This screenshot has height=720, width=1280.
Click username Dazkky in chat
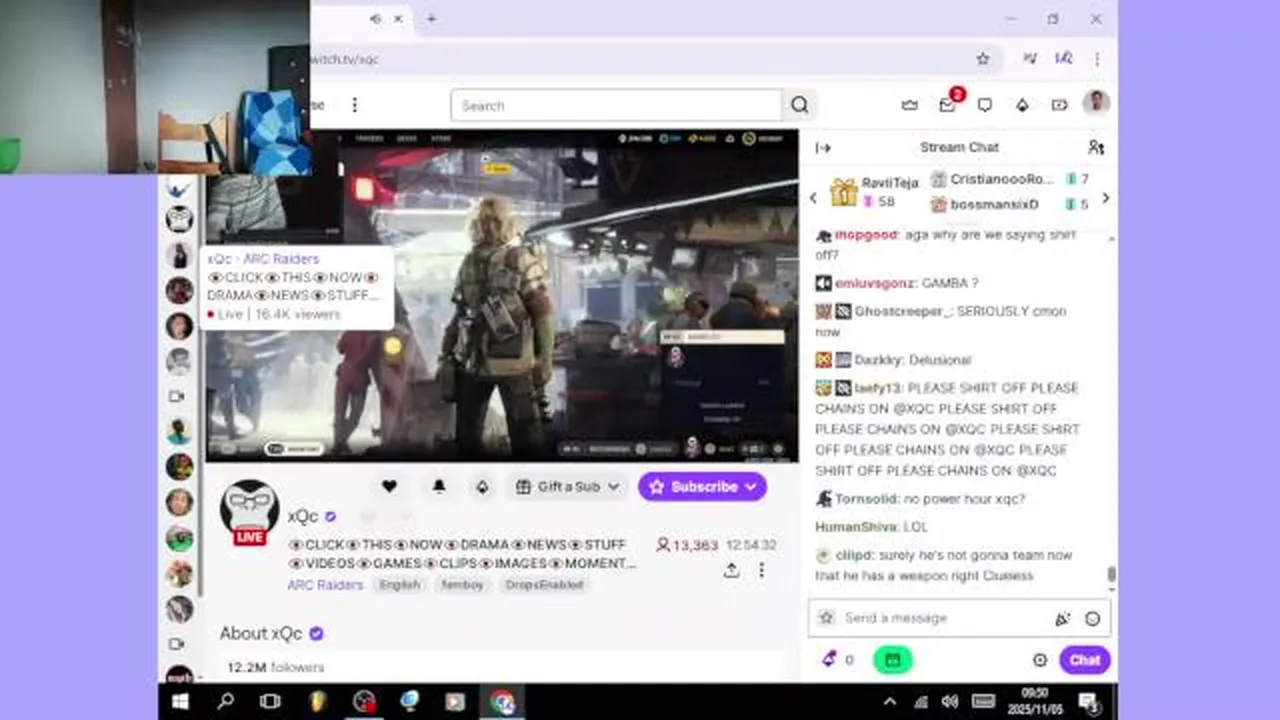[878, 360]
